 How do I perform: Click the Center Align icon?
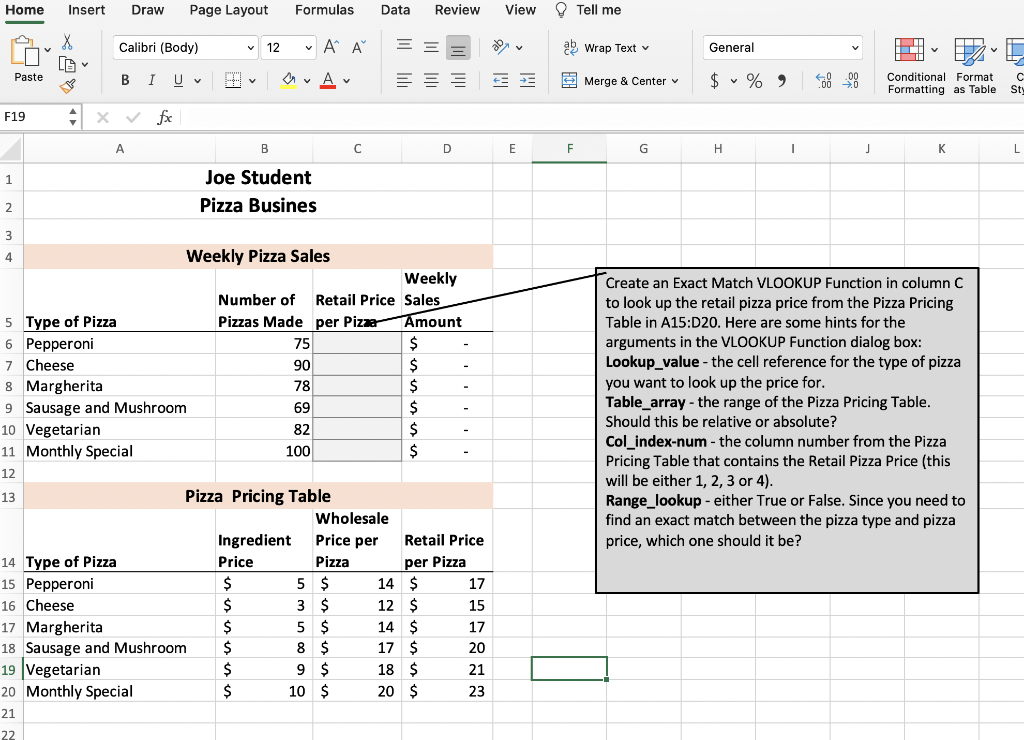429,80
